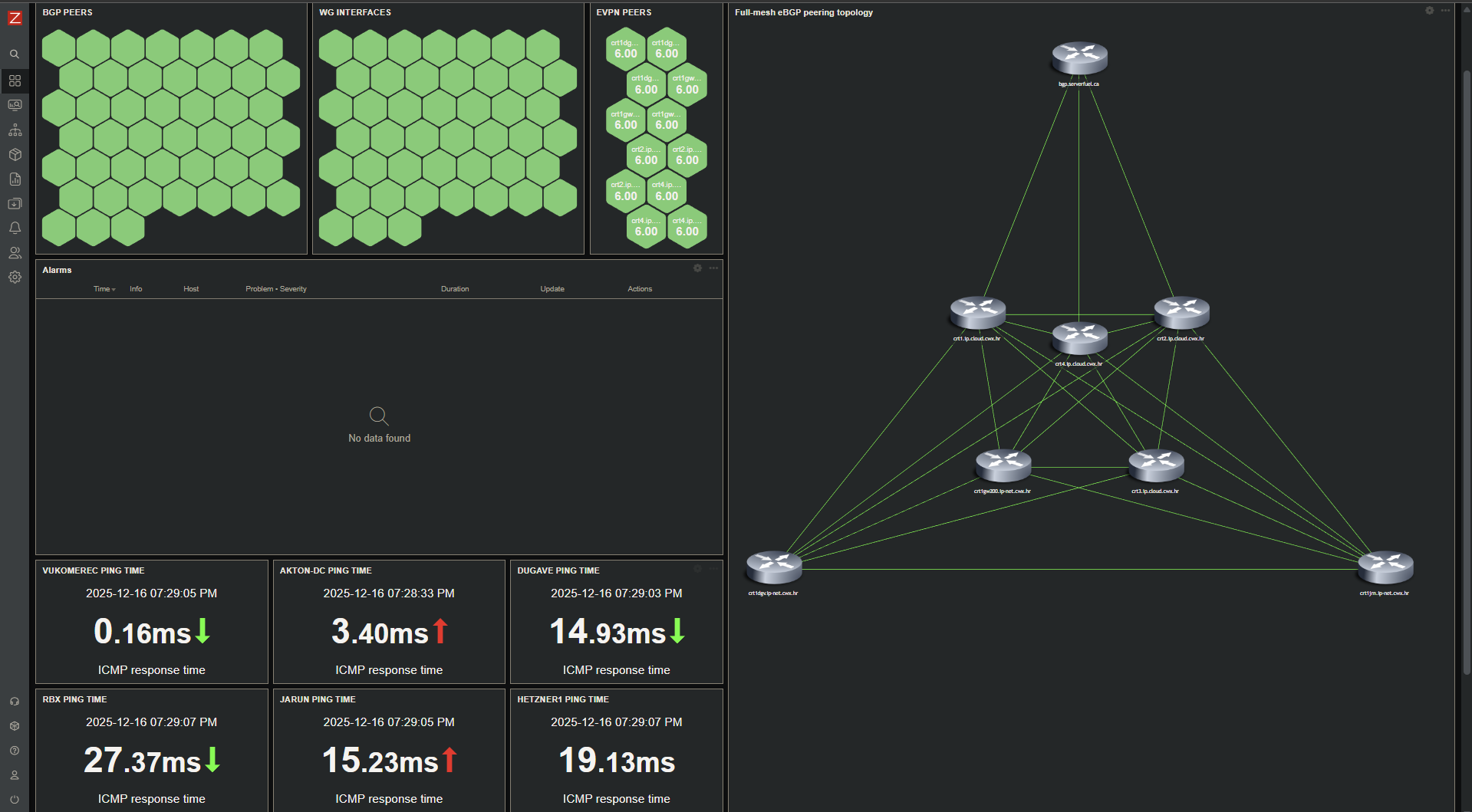This screenshot has width=1472, height=812.
Task: Click the sign out power icon
Action: coord(15,800)
